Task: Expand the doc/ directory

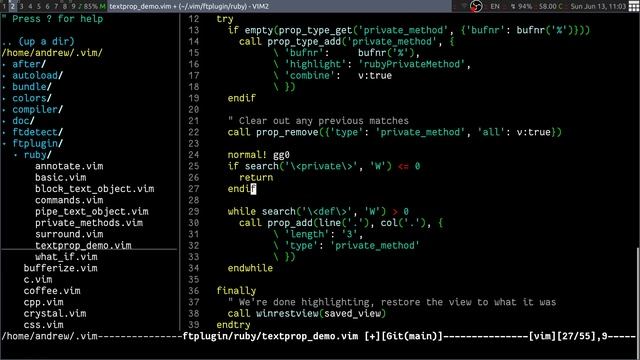Action: click(x=23, y=121)
